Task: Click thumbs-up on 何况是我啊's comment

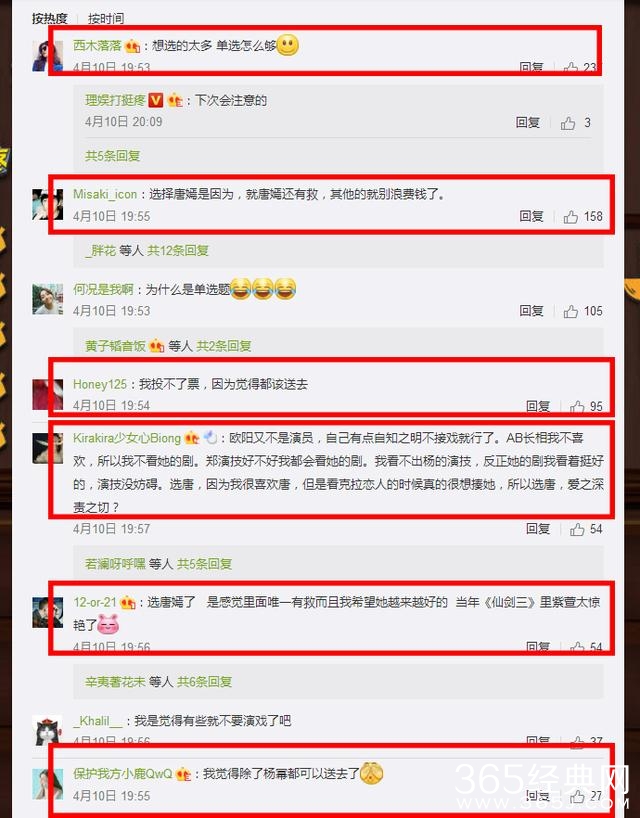Action: (x=570, y=311)
